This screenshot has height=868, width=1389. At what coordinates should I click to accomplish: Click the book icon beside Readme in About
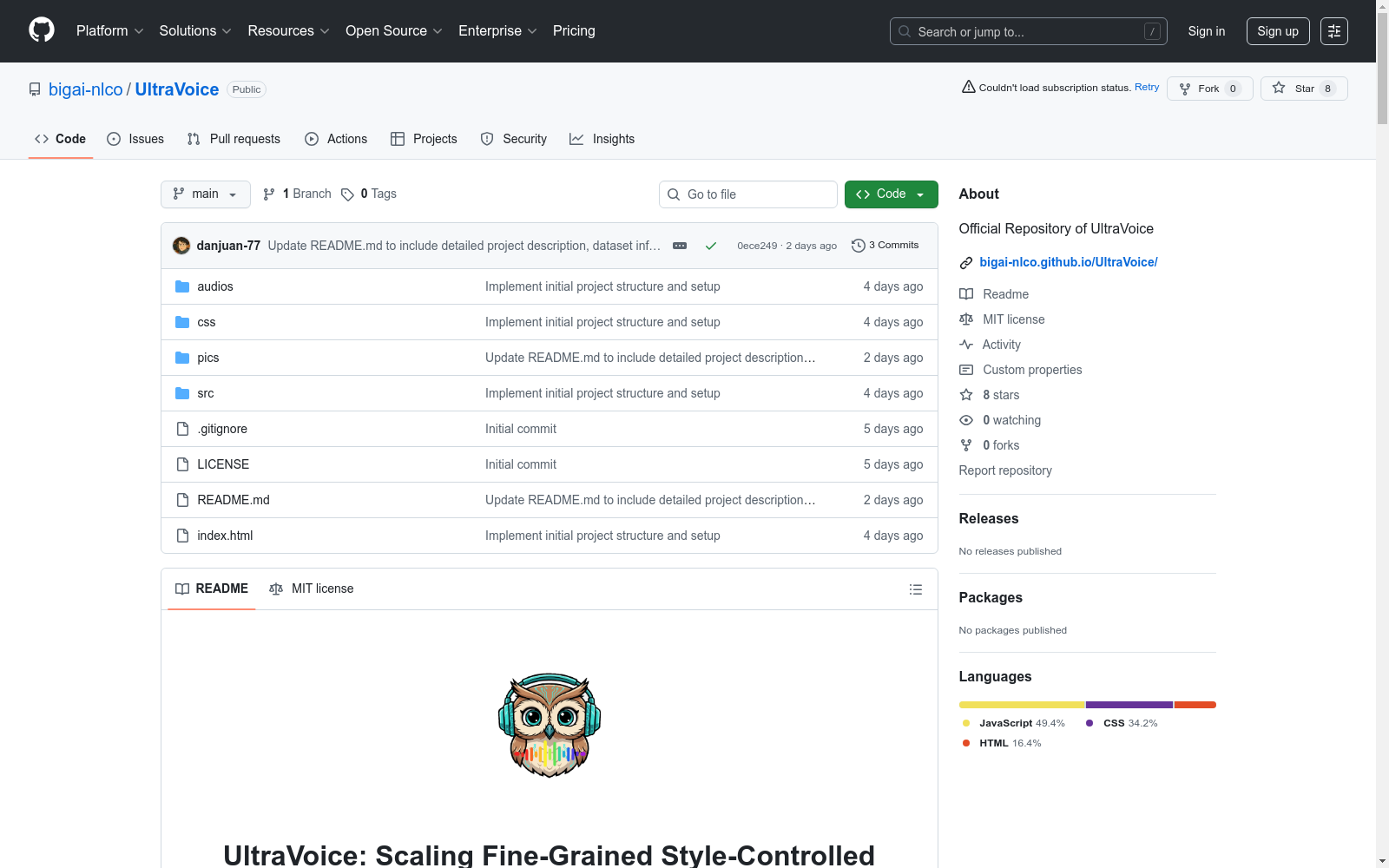[x=966, y=294]
